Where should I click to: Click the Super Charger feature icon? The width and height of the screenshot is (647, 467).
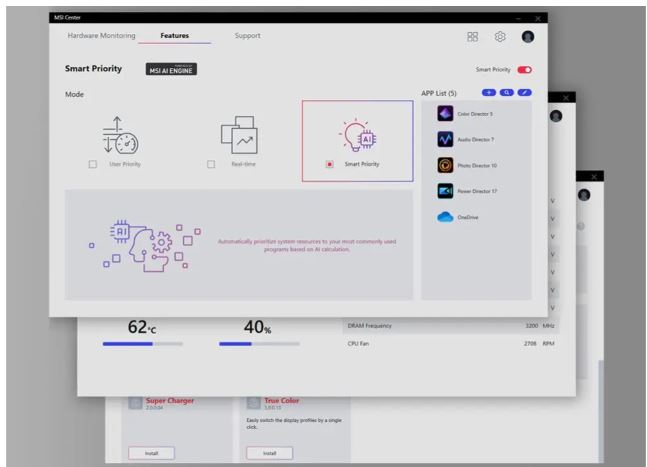click(135, 403)
